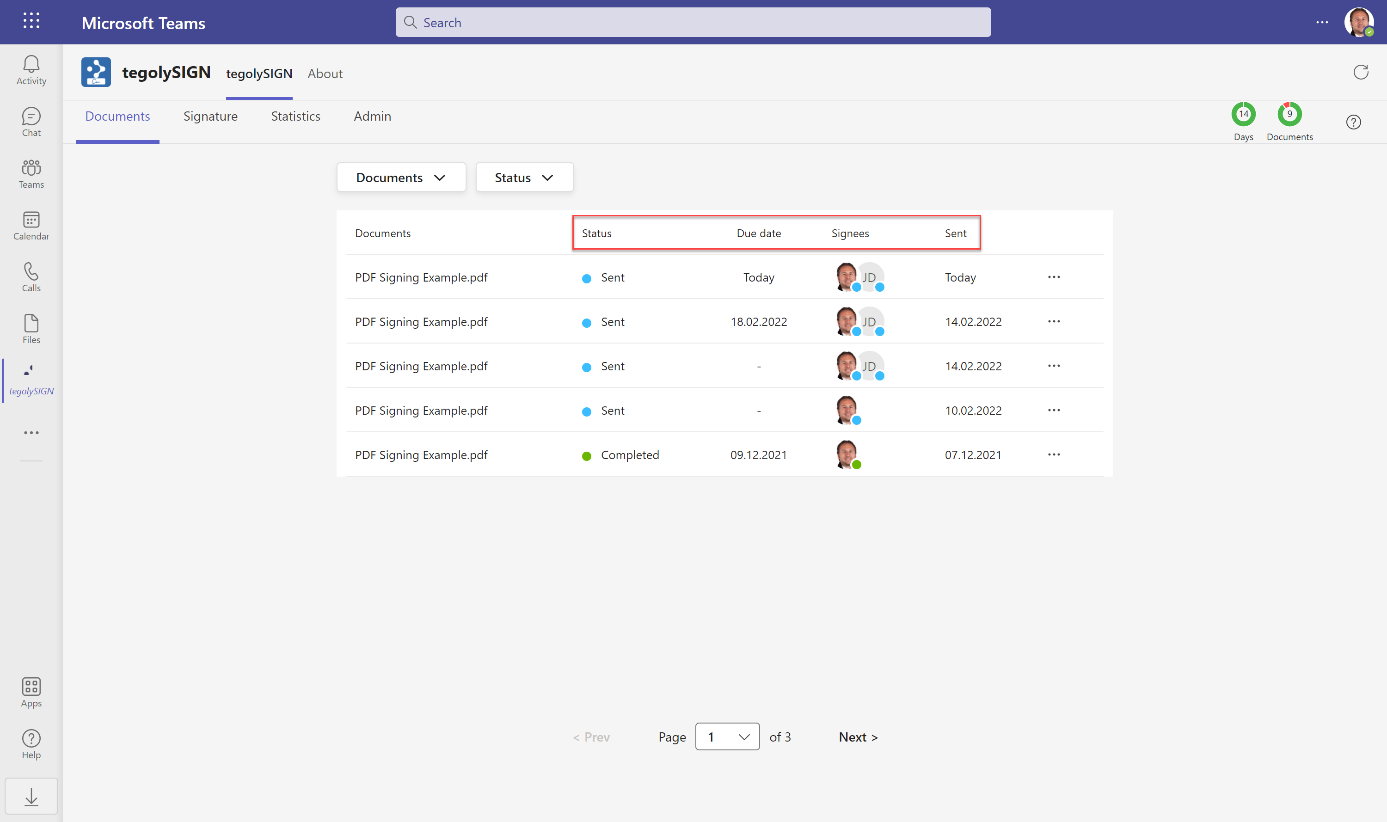1387x822 pixels.
Task: Open the Microsoft Teams app launcher grid
Action: click(x=31, y=21)
